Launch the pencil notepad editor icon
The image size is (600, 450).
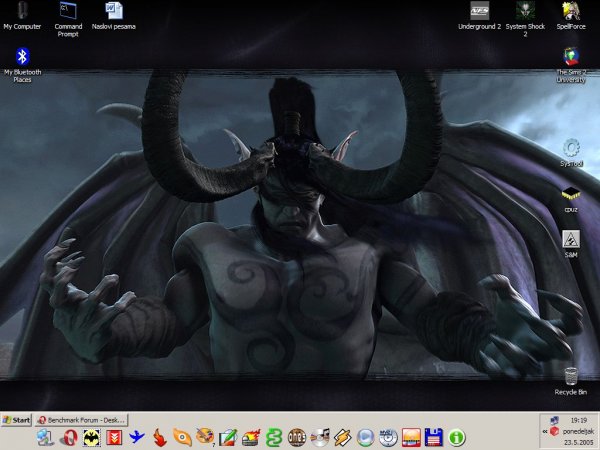click(228, 437)
